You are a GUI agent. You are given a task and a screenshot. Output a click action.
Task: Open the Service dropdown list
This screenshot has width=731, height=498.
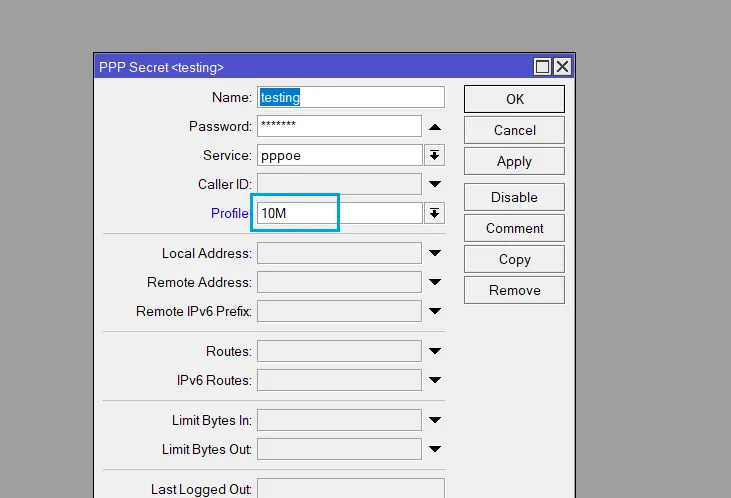(434, 155)
